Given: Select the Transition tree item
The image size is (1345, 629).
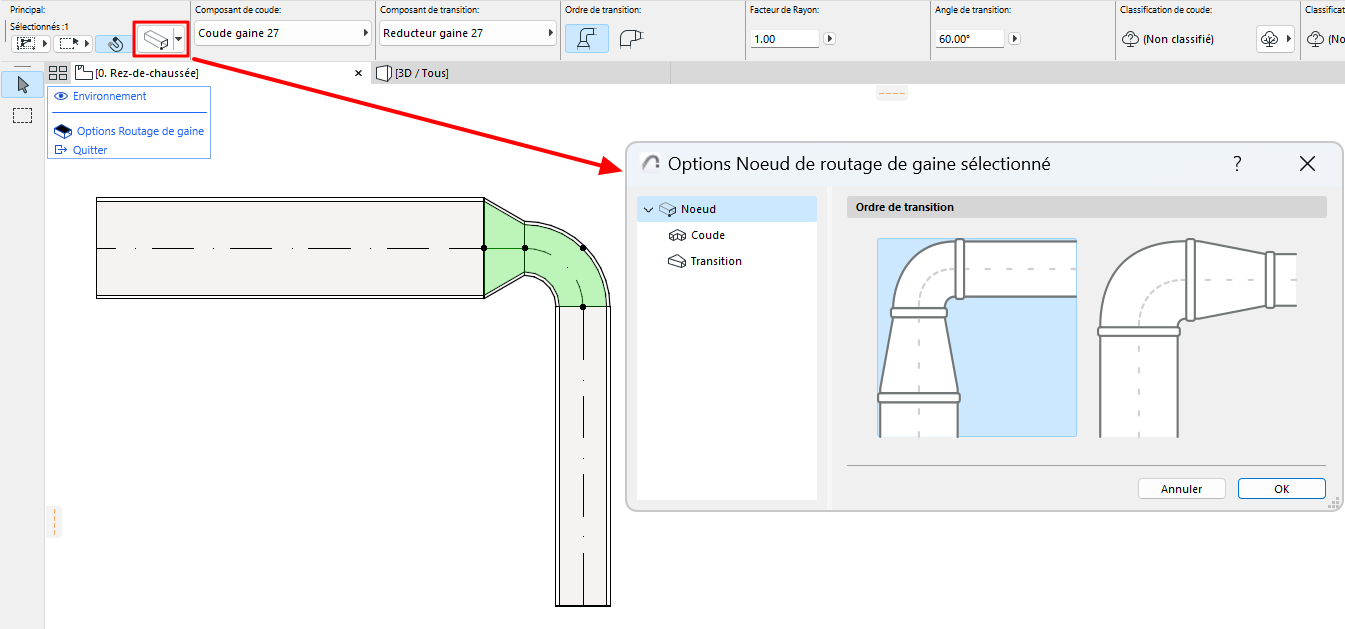Looking at the screenshot, I should pos(715,261).
